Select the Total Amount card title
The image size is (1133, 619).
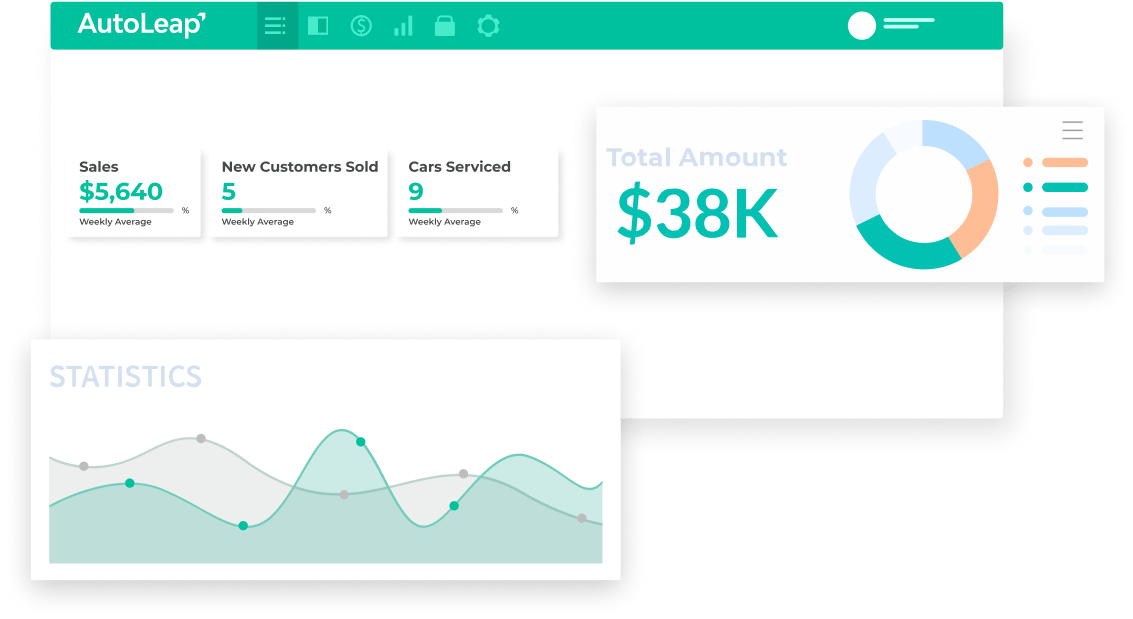(697, 157)
